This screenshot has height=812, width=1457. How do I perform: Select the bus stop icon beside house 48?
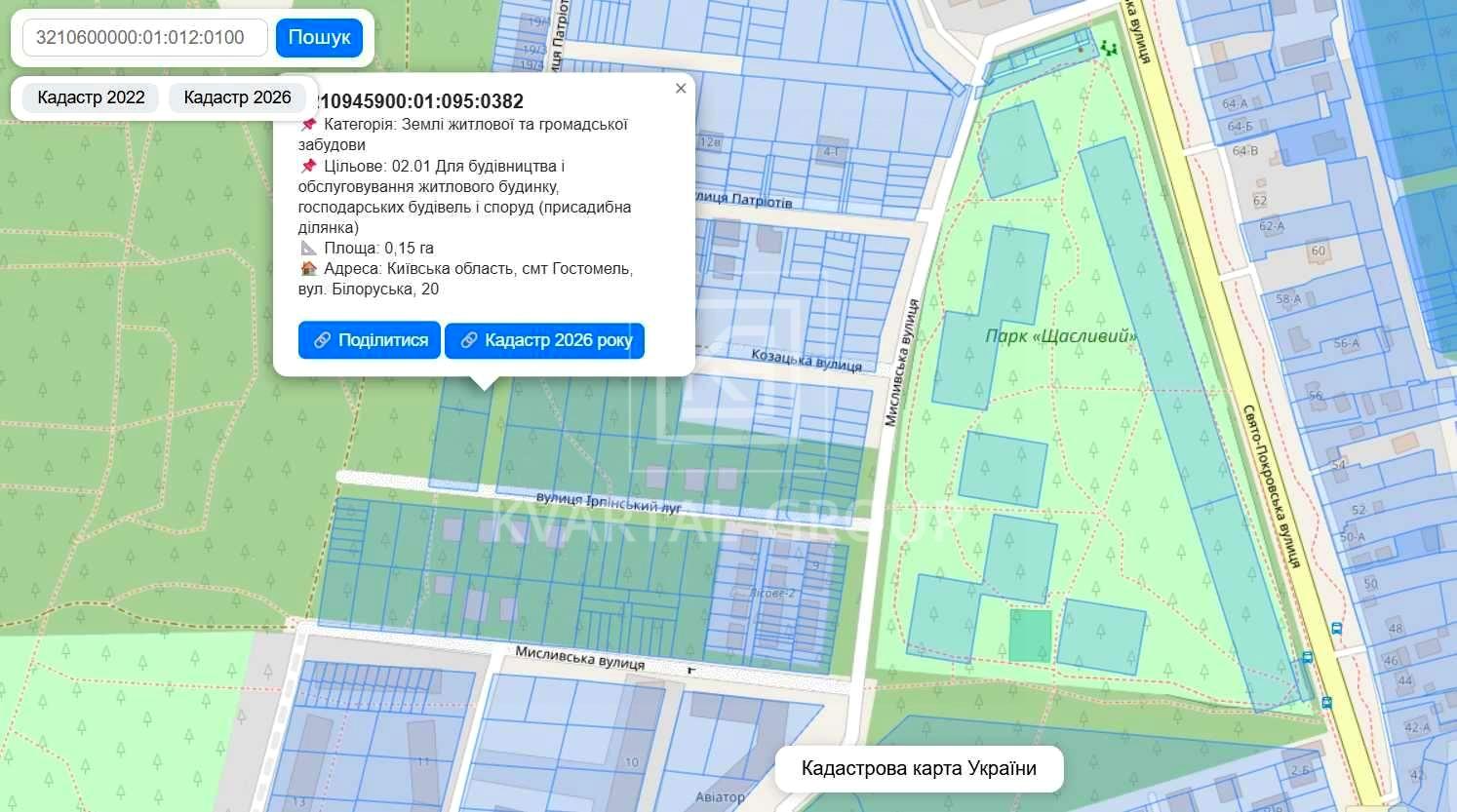(x=1336, y=629)
